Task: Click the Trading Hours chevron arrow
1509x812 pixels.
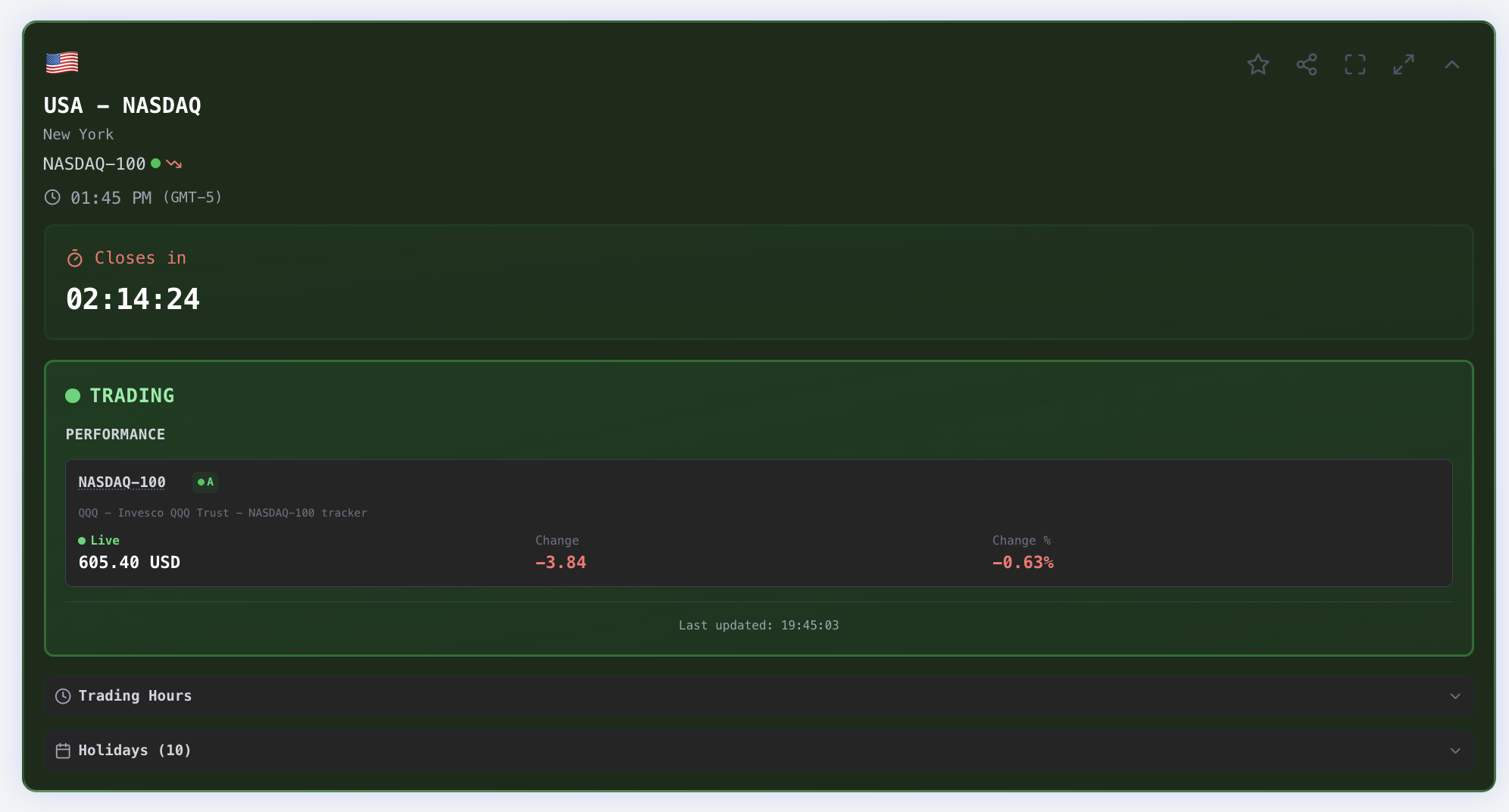Action: [1454, 696]
